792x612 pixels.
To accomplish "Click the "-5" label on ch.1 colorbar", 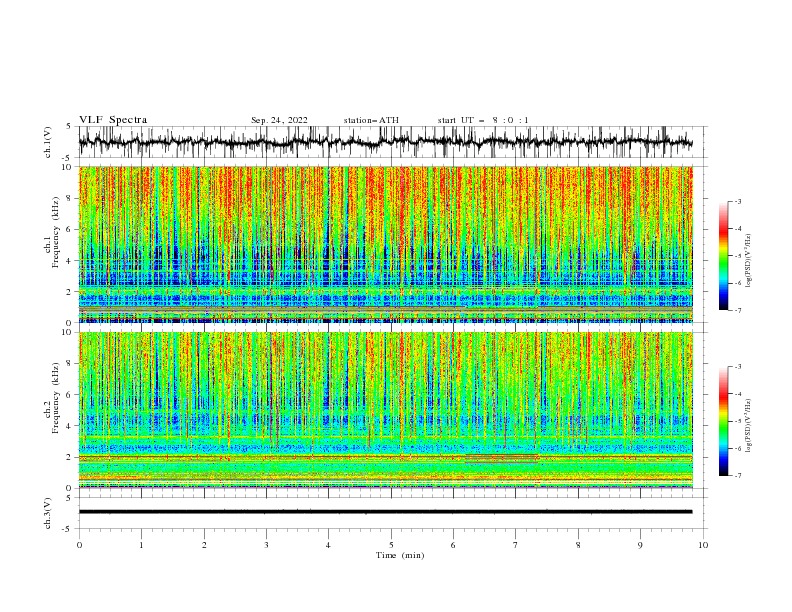I will click(x=738, y=256).
